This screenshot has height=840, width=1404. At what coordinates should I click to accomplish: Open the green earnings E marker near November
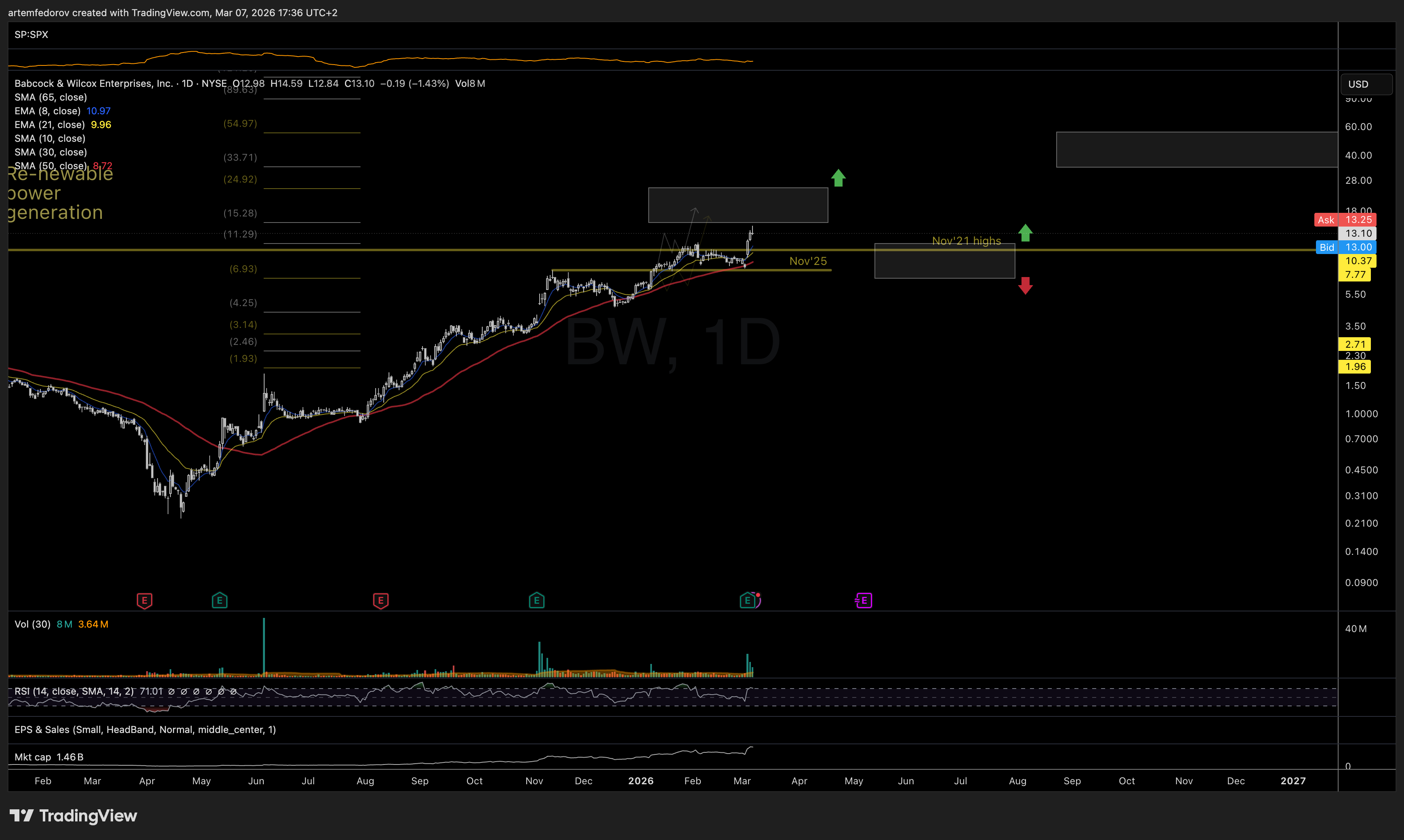(x=537, y=601)
